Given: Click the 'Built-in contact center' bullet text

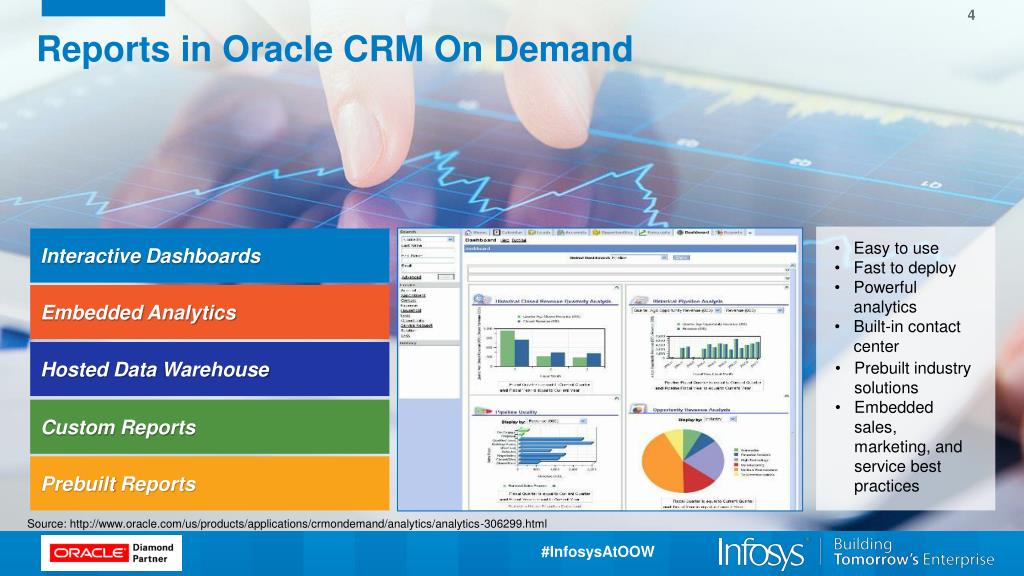Looking at the screenshot, I should click(907, 336).
